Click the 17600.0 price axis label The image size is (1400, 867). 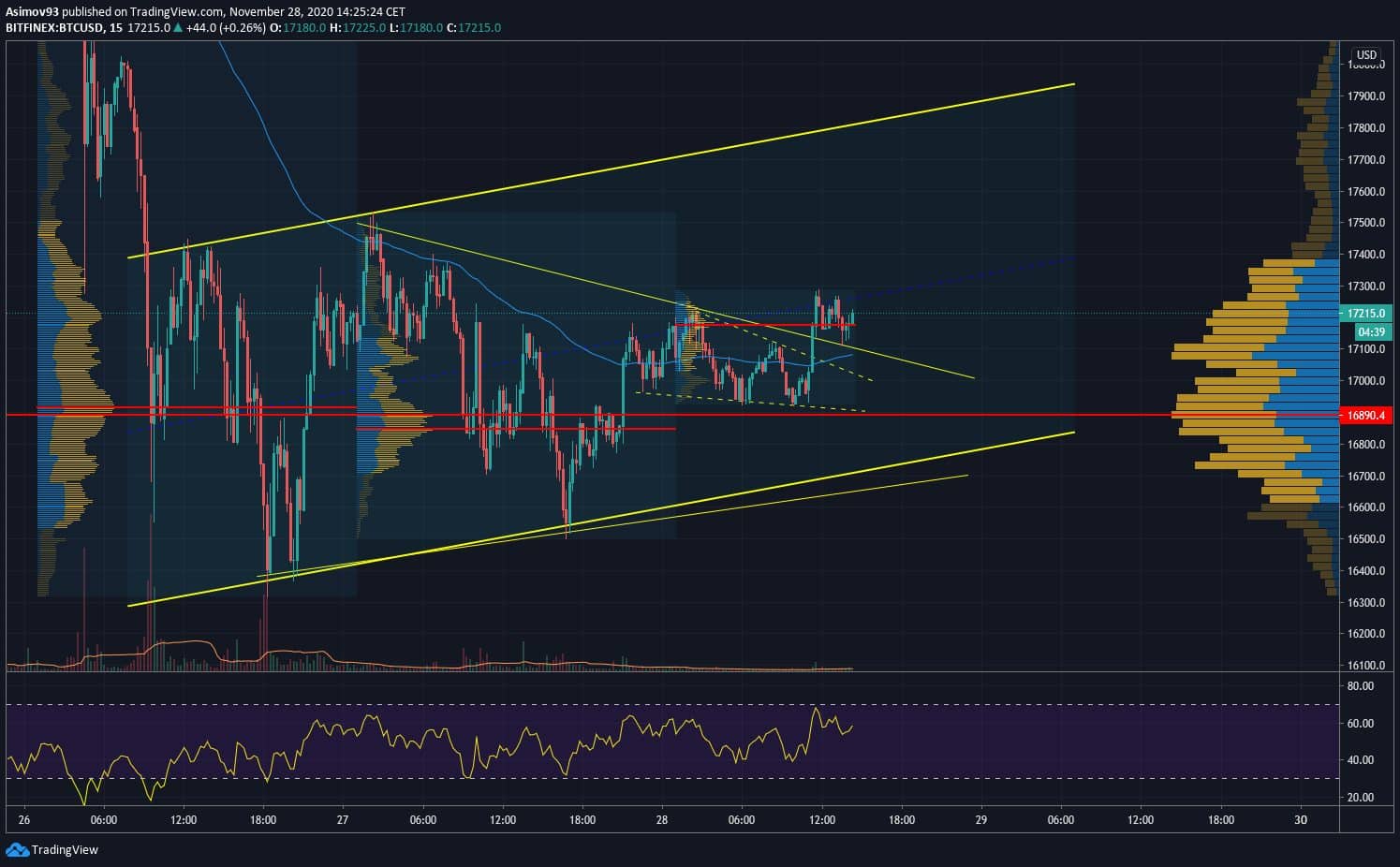[1366, 192]
